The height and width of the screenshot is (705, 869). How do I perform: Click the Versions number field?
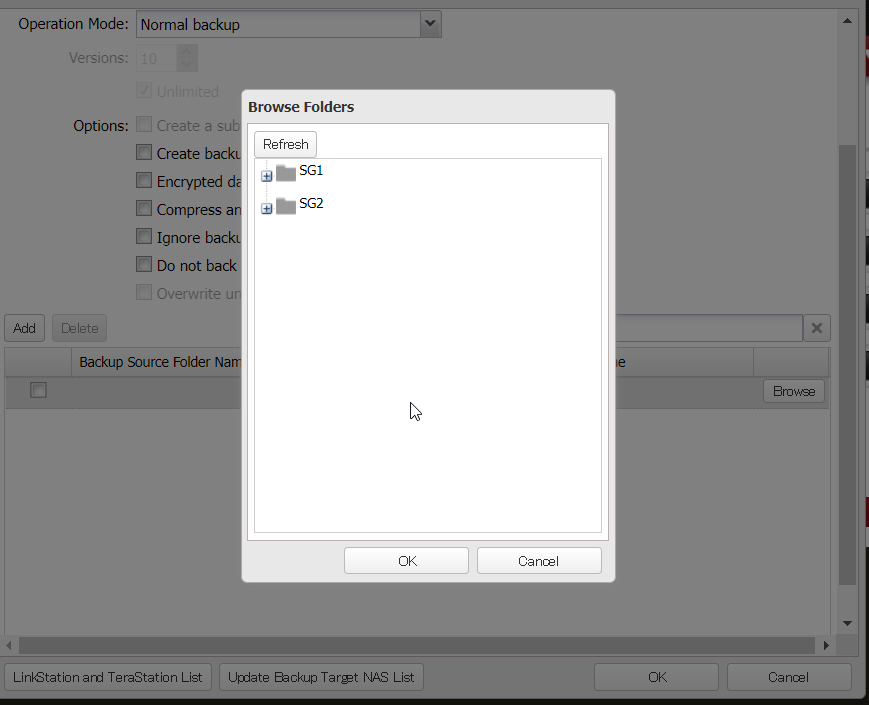[156, 58]
